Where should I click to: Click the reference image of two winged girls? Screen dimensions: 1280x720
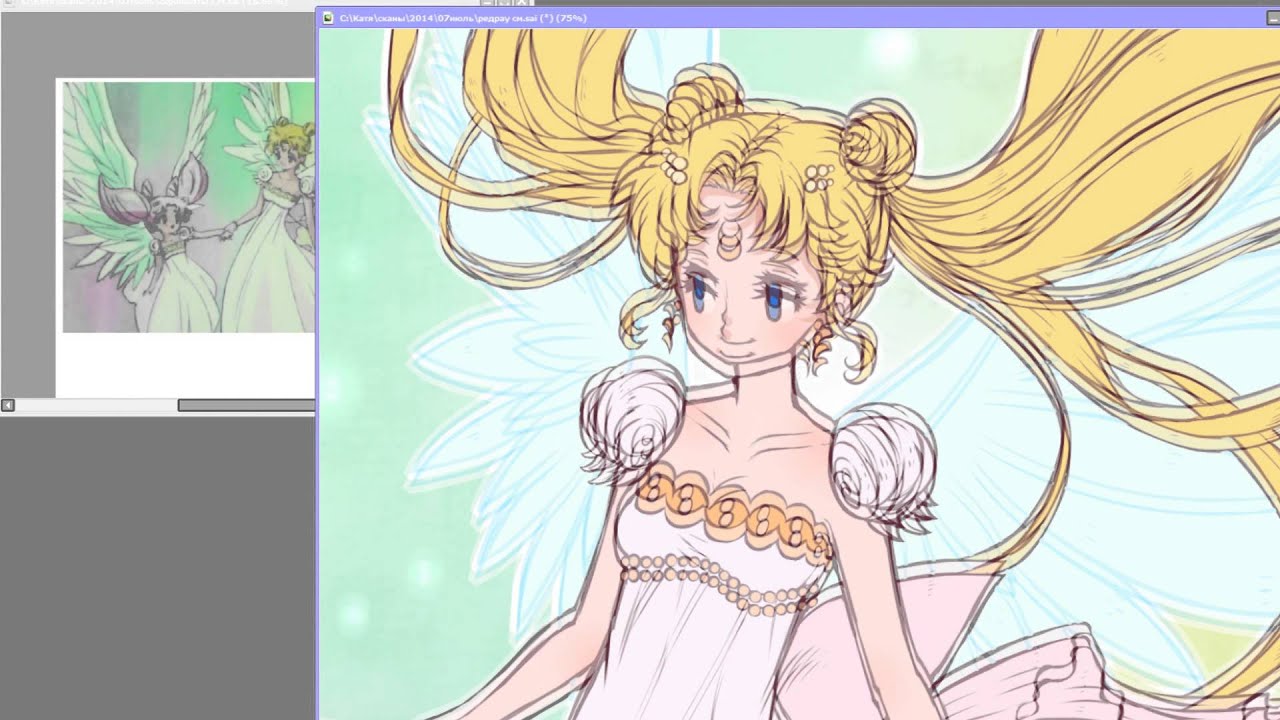189,207
